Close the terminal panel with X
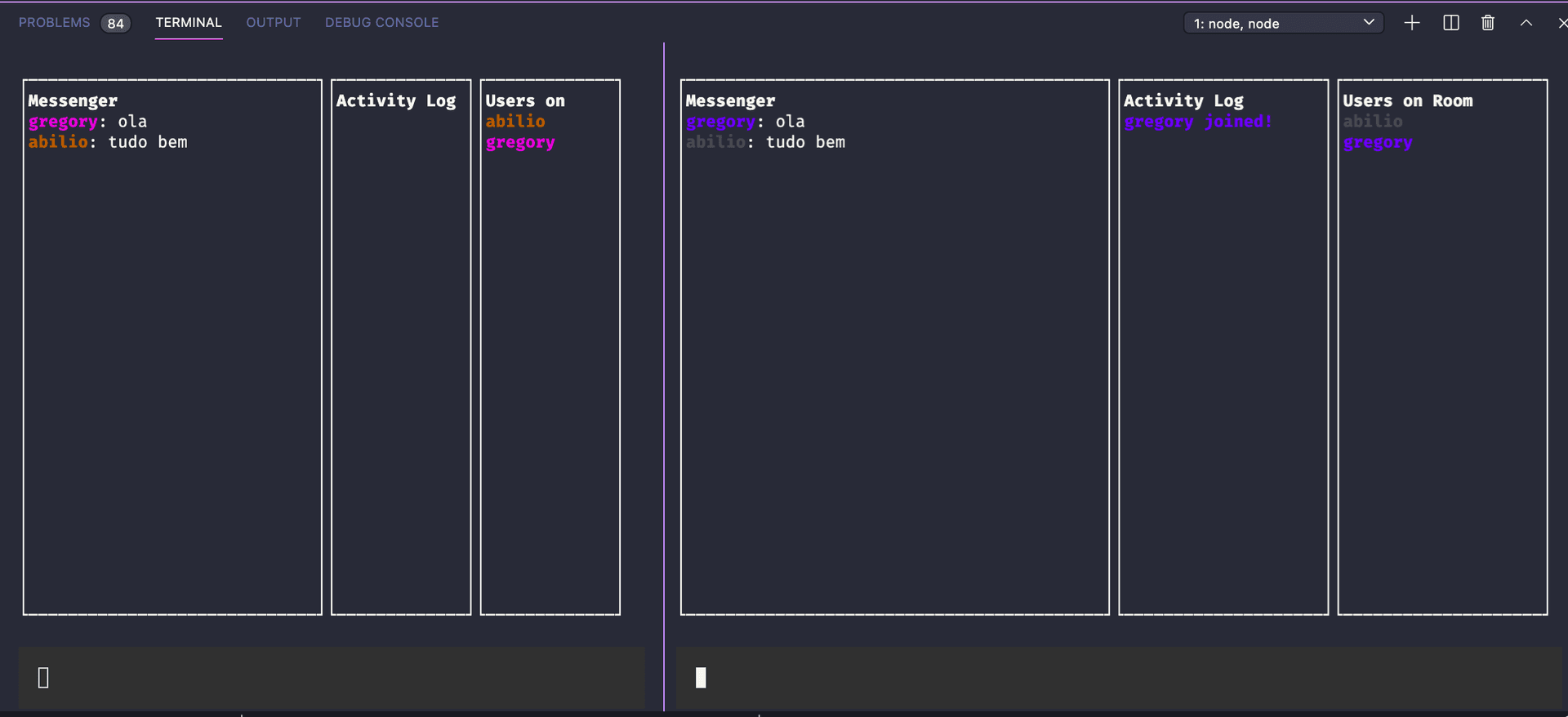This screenshot has width=1568, height=717. coord(1561,23)
